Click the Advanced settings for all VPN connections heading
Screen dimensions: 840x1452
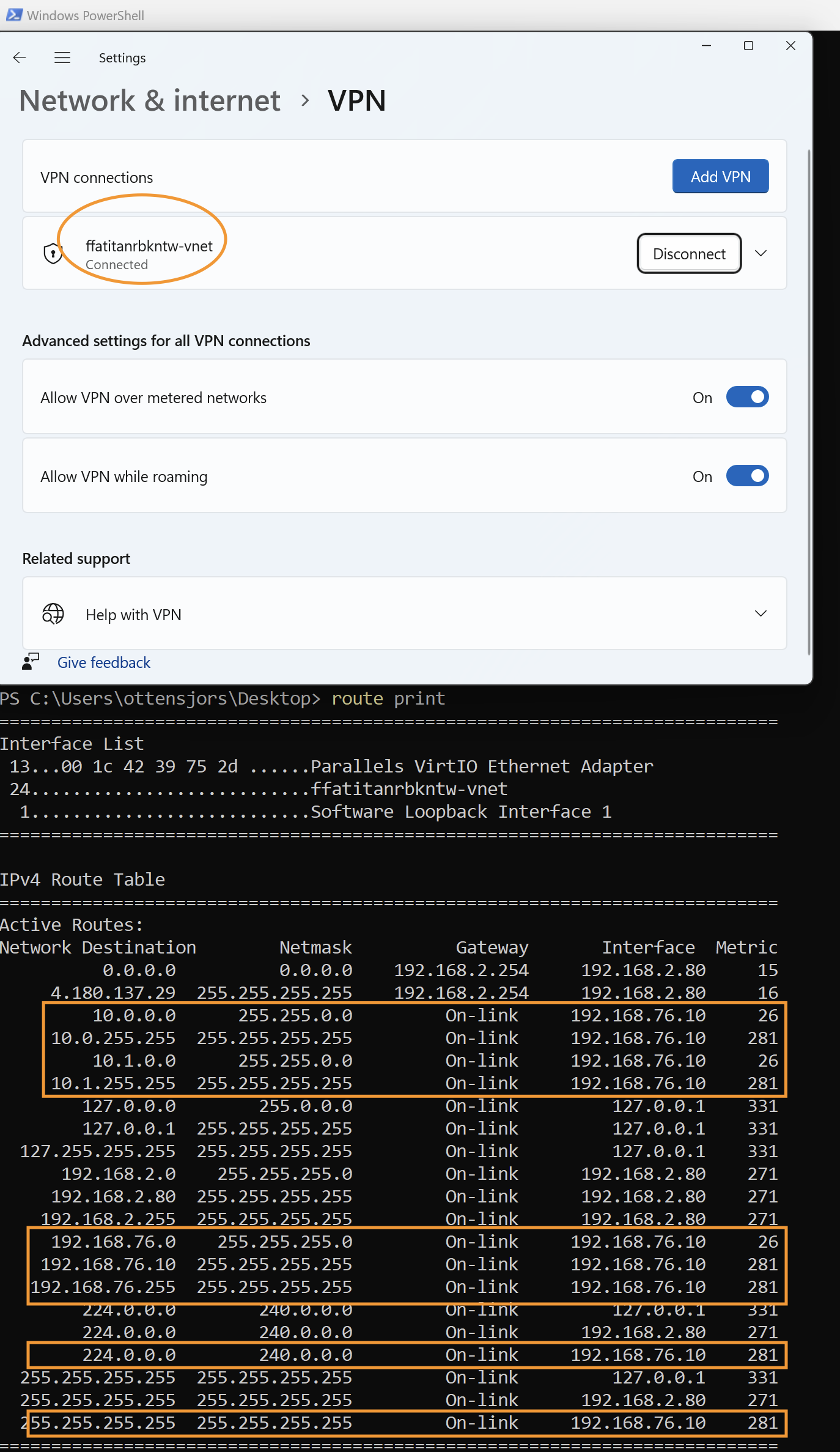click(166, 341)
